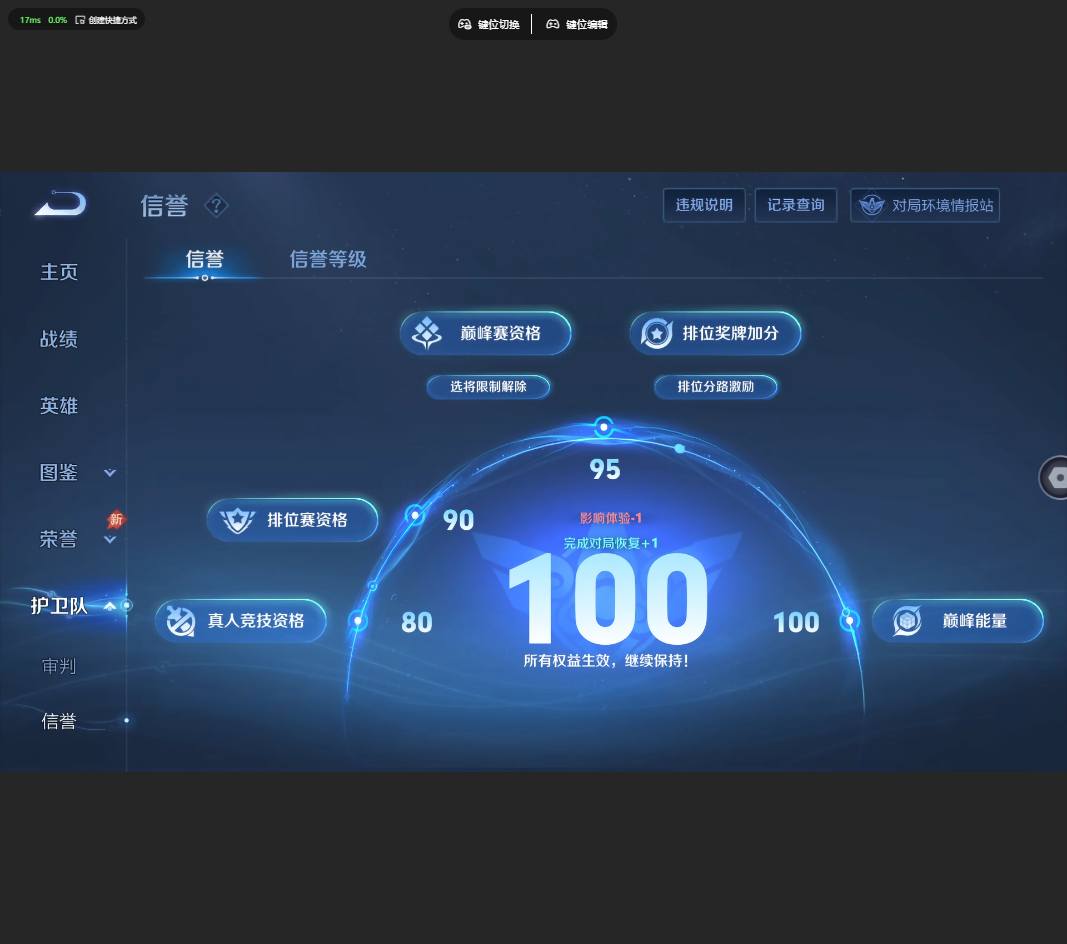Screen dimensions: 1067x944
Task: Open the floating hexagon button at right edge
Action: click(1053, 477)
